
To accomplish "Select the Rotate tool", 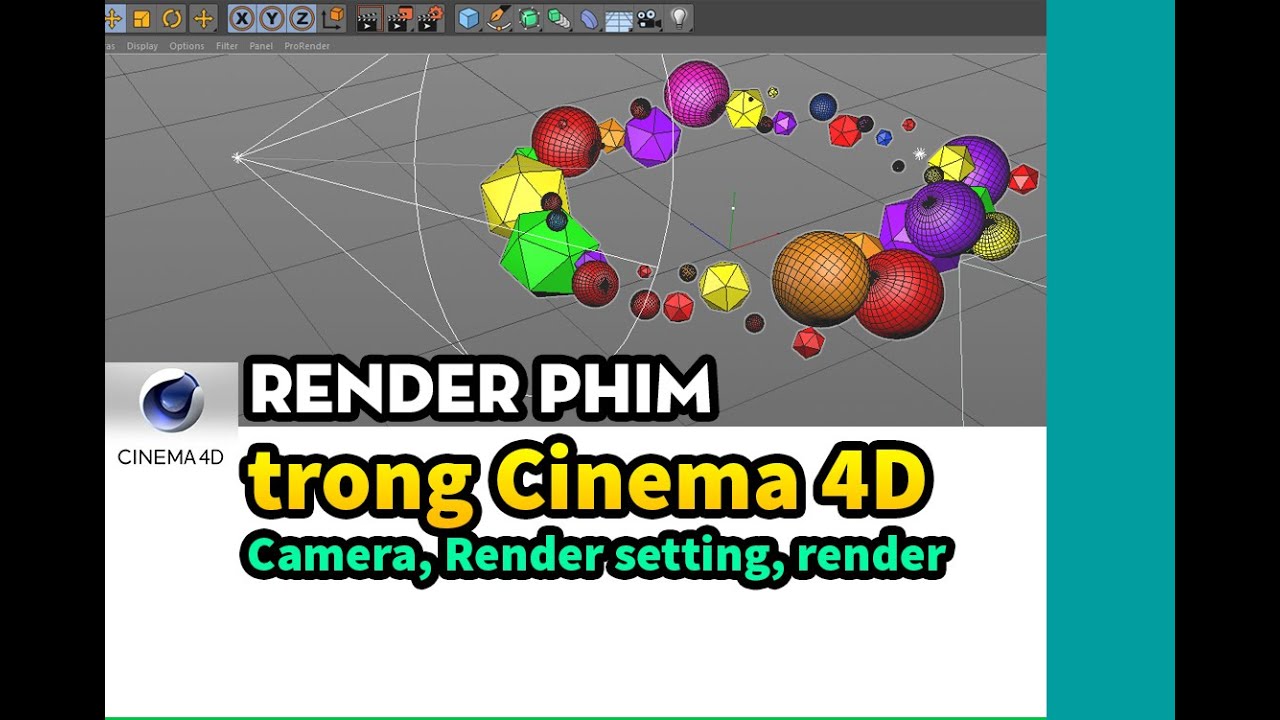I will click(173, 18).
